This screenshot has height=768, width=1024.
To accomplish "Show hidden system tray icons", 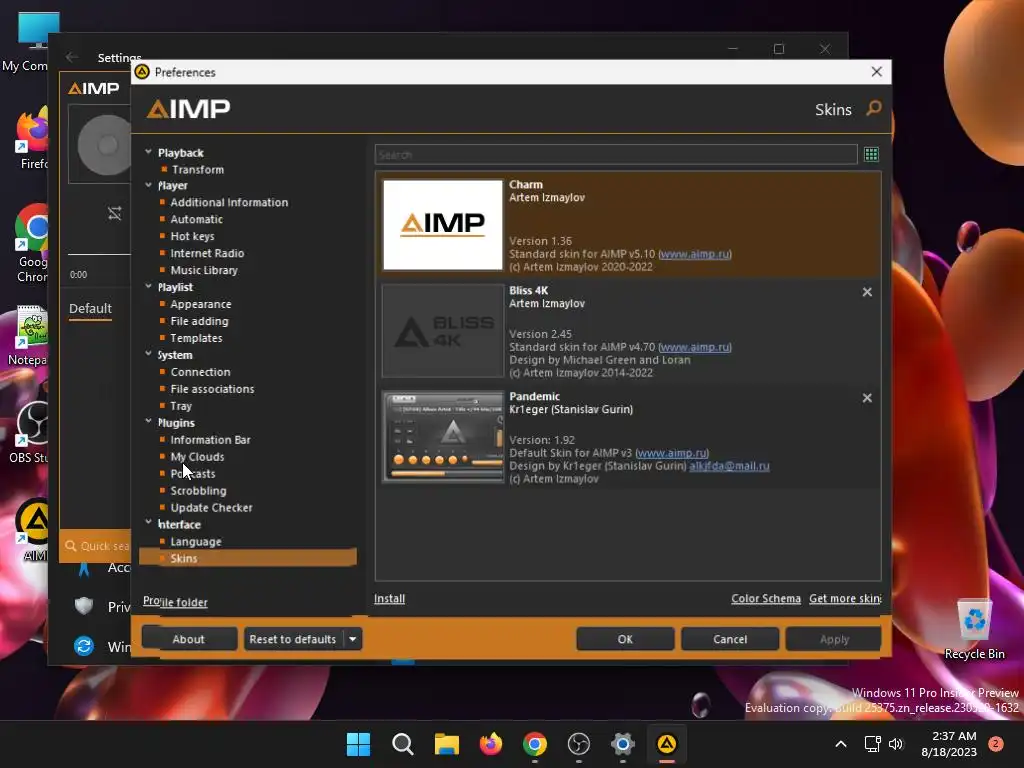I will (840, 744).
